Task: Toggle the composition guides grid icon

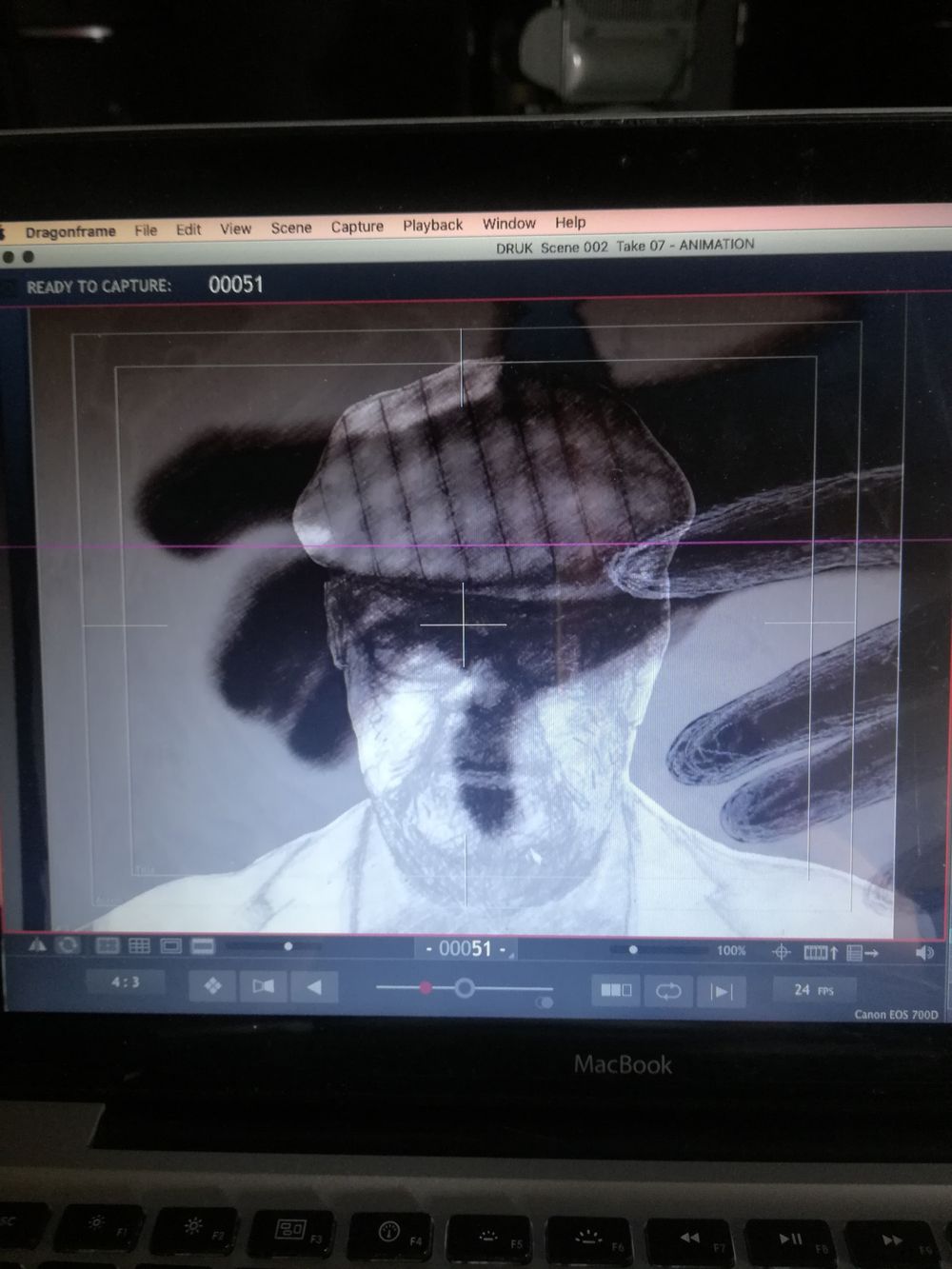Action: click(139, 945)
